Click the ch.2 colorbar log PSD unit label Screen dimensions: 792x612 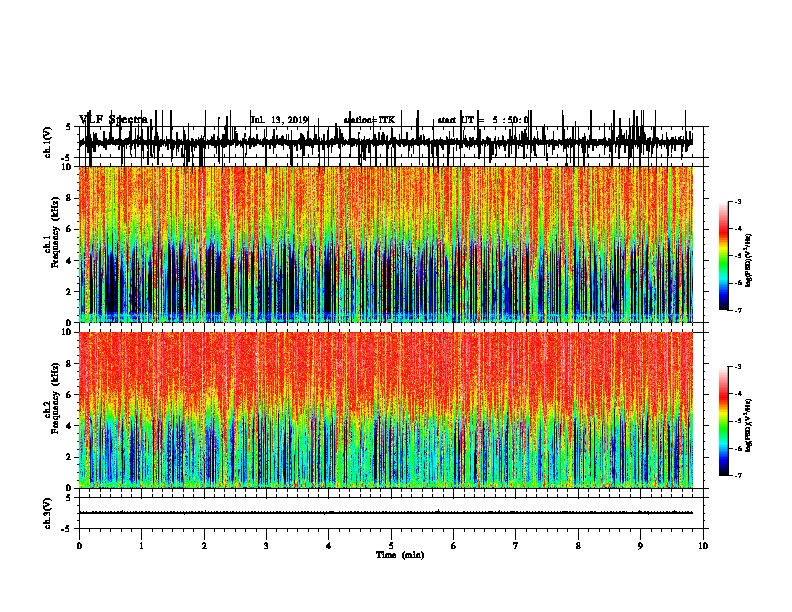[749, 425]
